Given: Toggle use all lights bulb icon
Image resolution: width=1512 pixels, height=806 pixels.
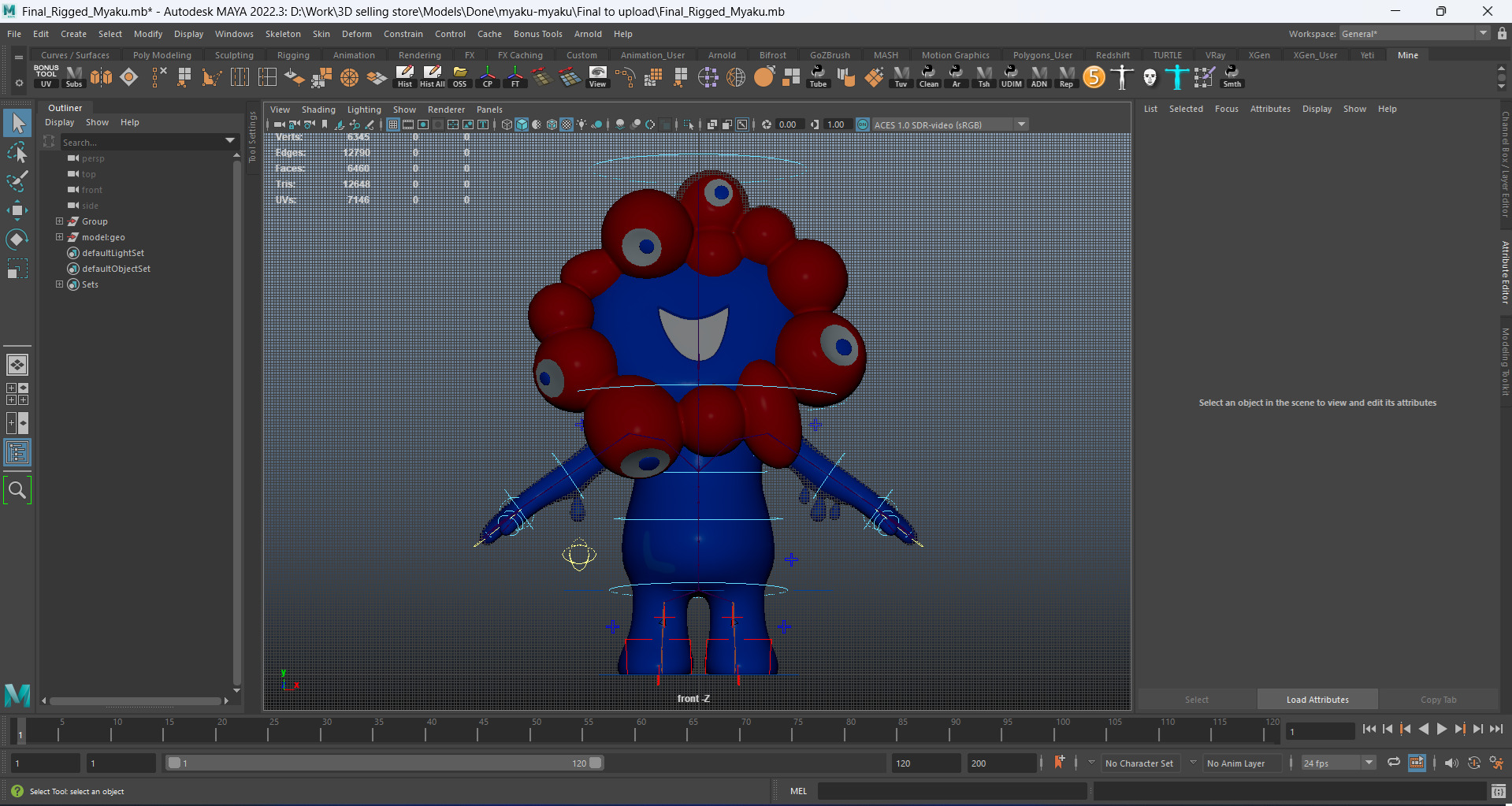Looking at the screenshot, I should 581,124.
